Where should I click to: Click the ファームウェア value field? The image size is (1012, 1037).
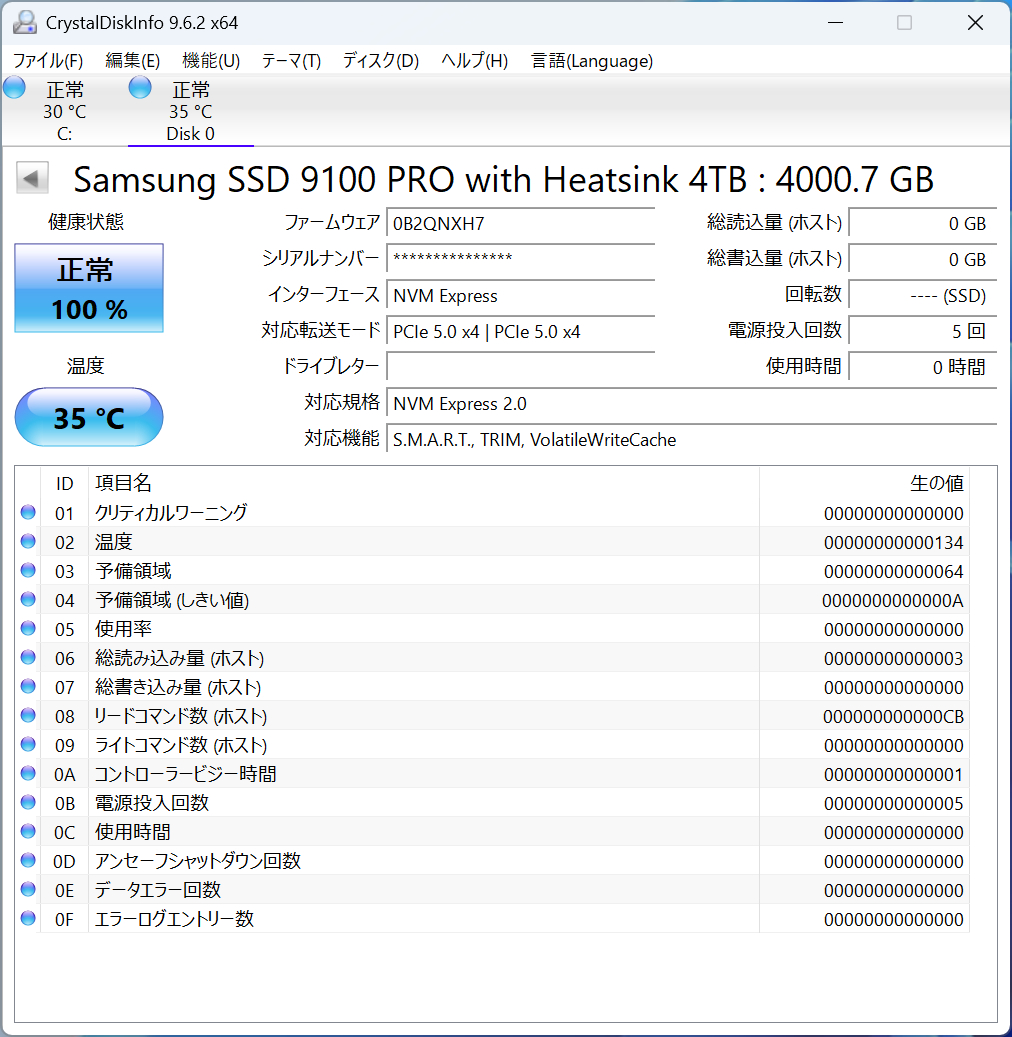click(520, 223)
